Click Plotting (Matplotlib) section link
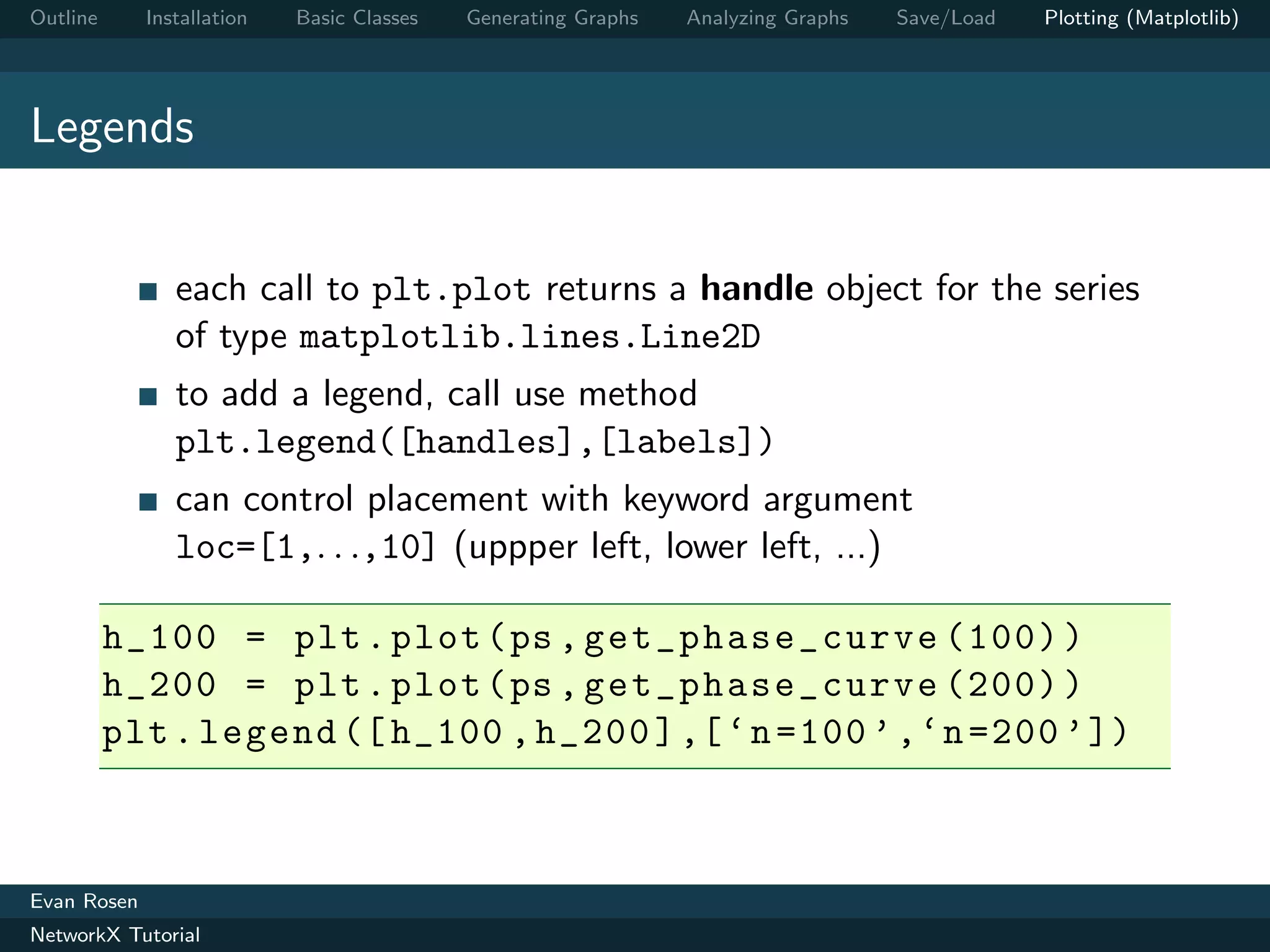This screenshot has height=952, width=1270. (1142, 18)
